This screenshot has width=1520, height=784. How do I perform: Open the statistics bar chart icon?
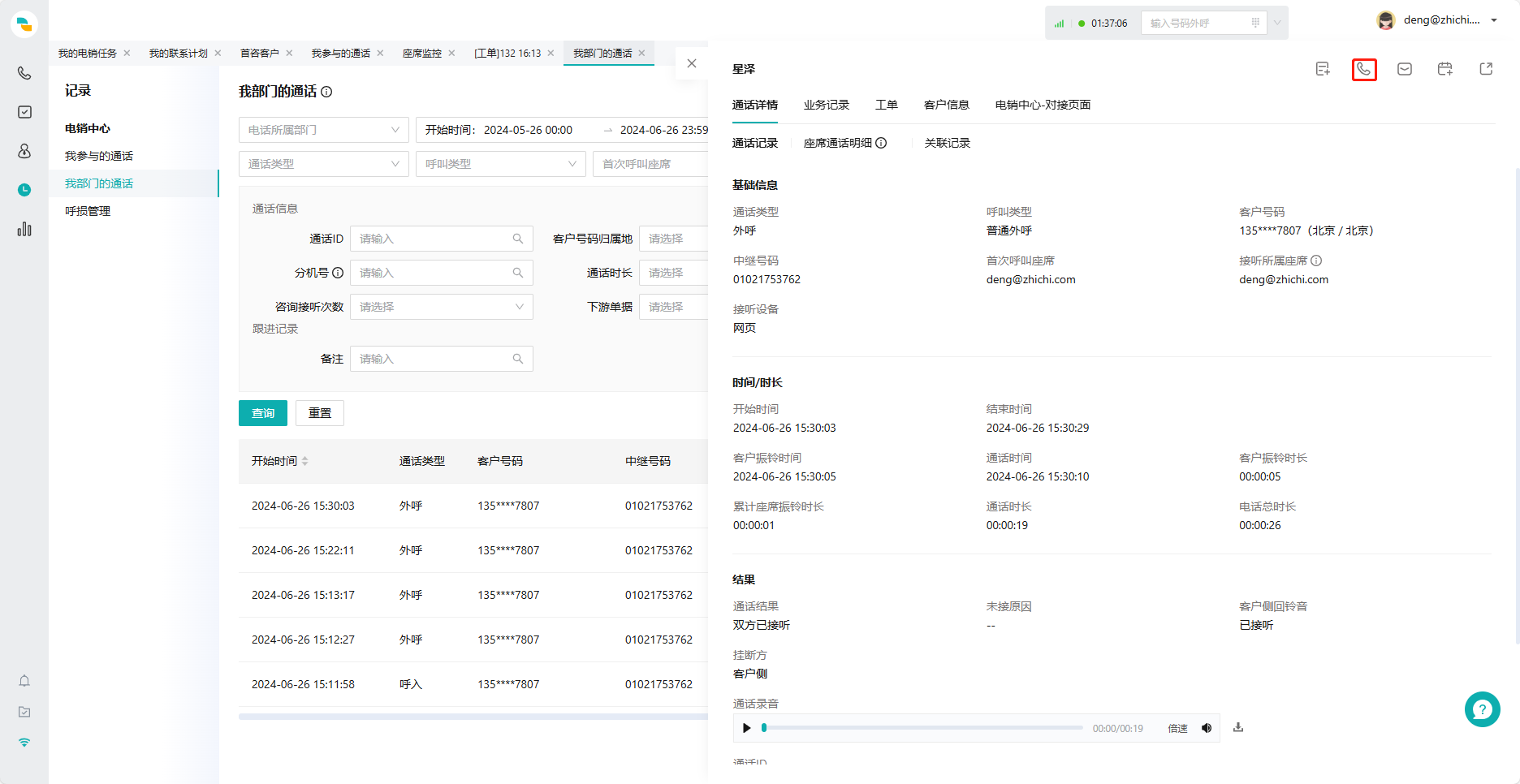[x=24, y=229]
